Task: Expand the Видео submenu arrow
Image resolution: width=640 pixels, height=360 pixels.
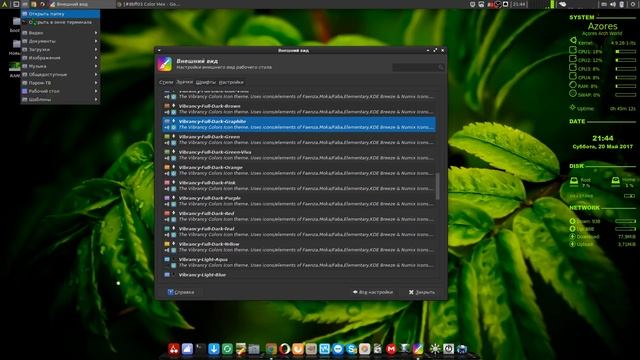Action: [96, 33]
